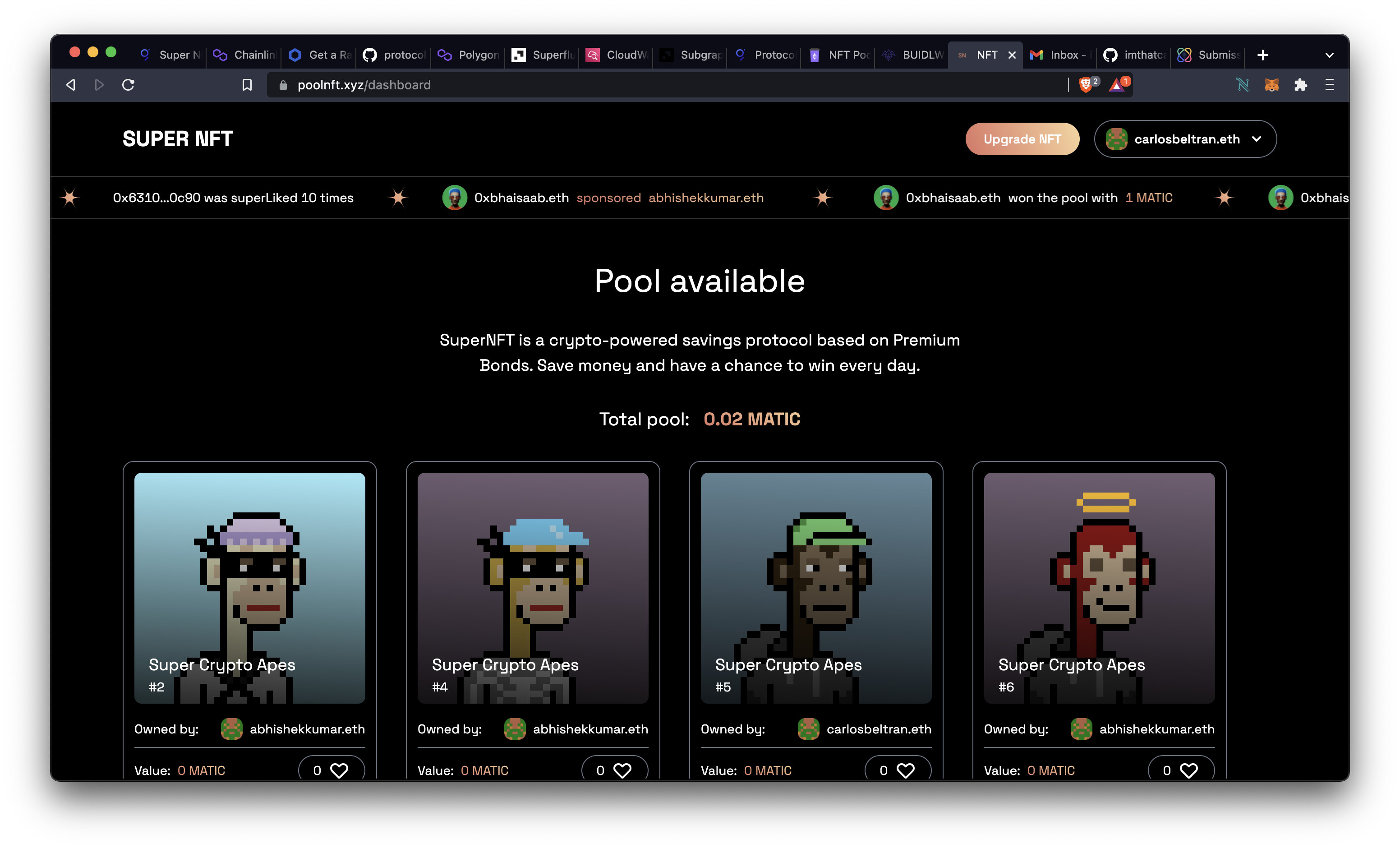Click the 0.02 MATIC total pool value
The image size is (1400, 848).
[x=751, y=419]
